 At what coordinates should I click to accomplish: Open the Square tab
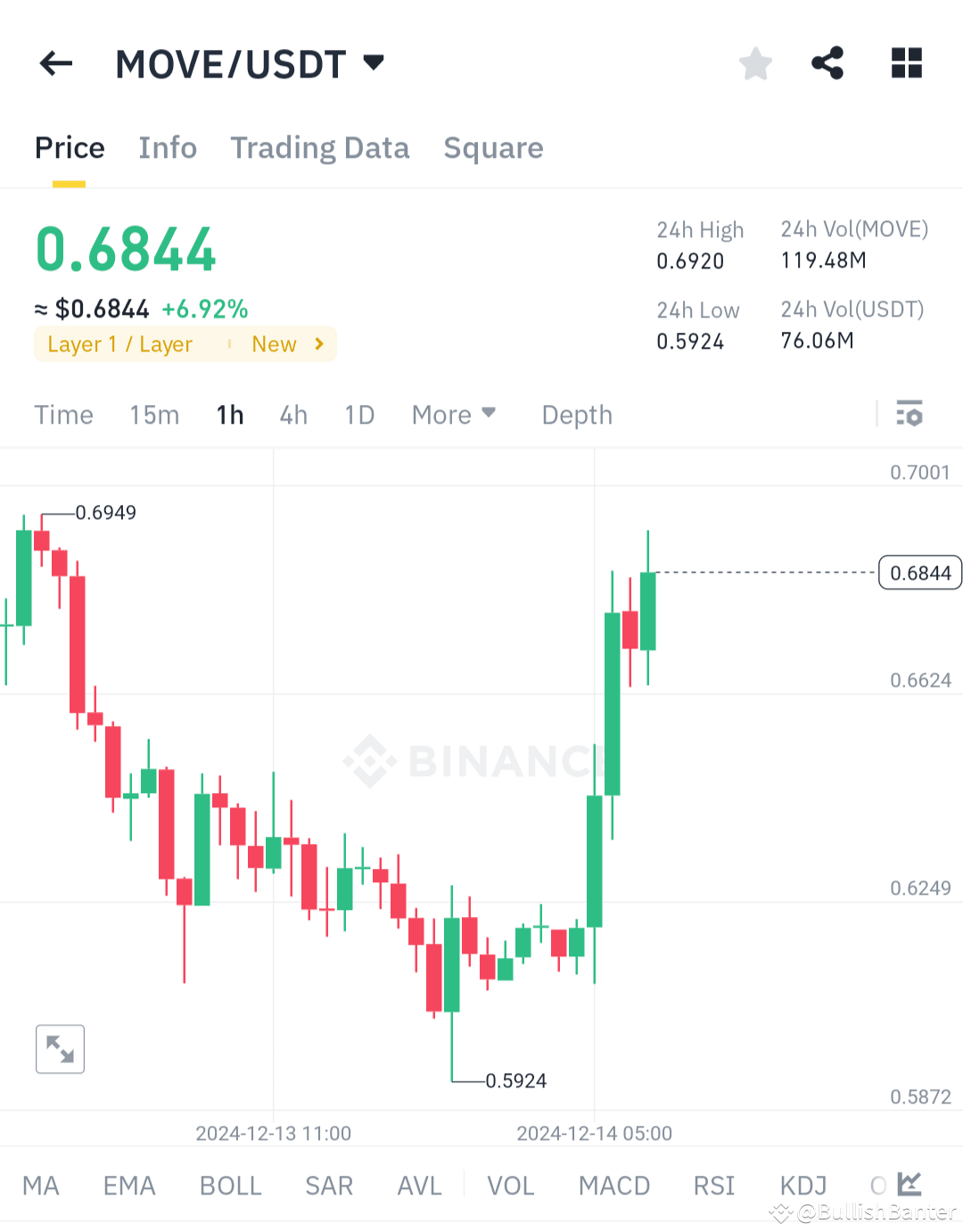point(493,147)
